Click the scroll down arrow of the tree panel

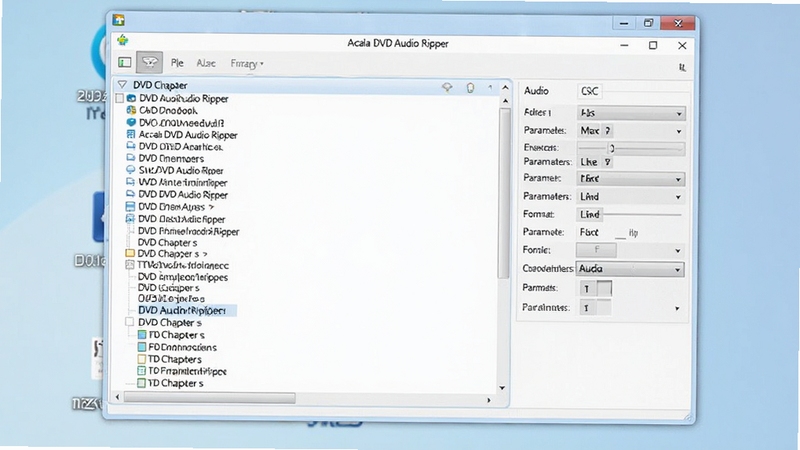(x=503, y=388)
